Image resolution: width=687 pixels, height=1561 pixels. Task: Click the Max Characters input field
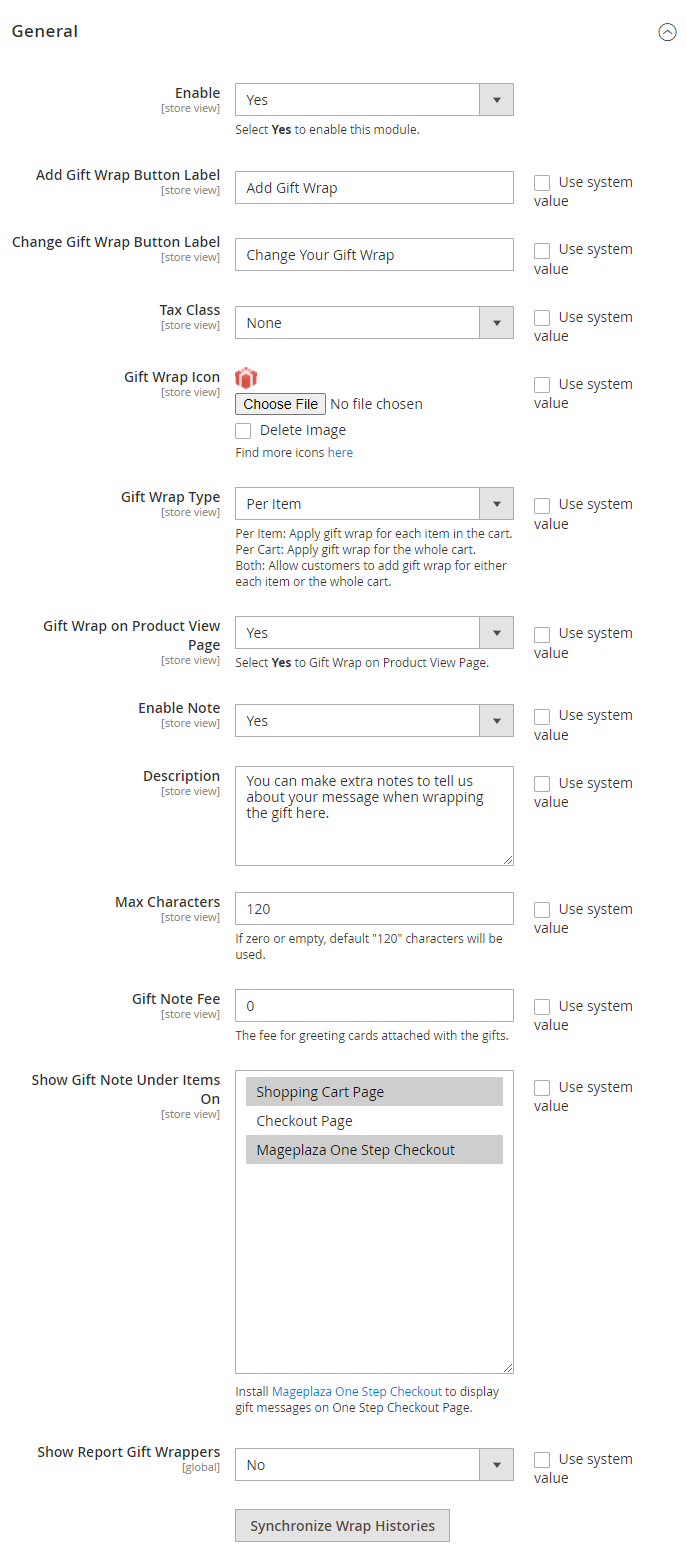click(x=374, y=909)
